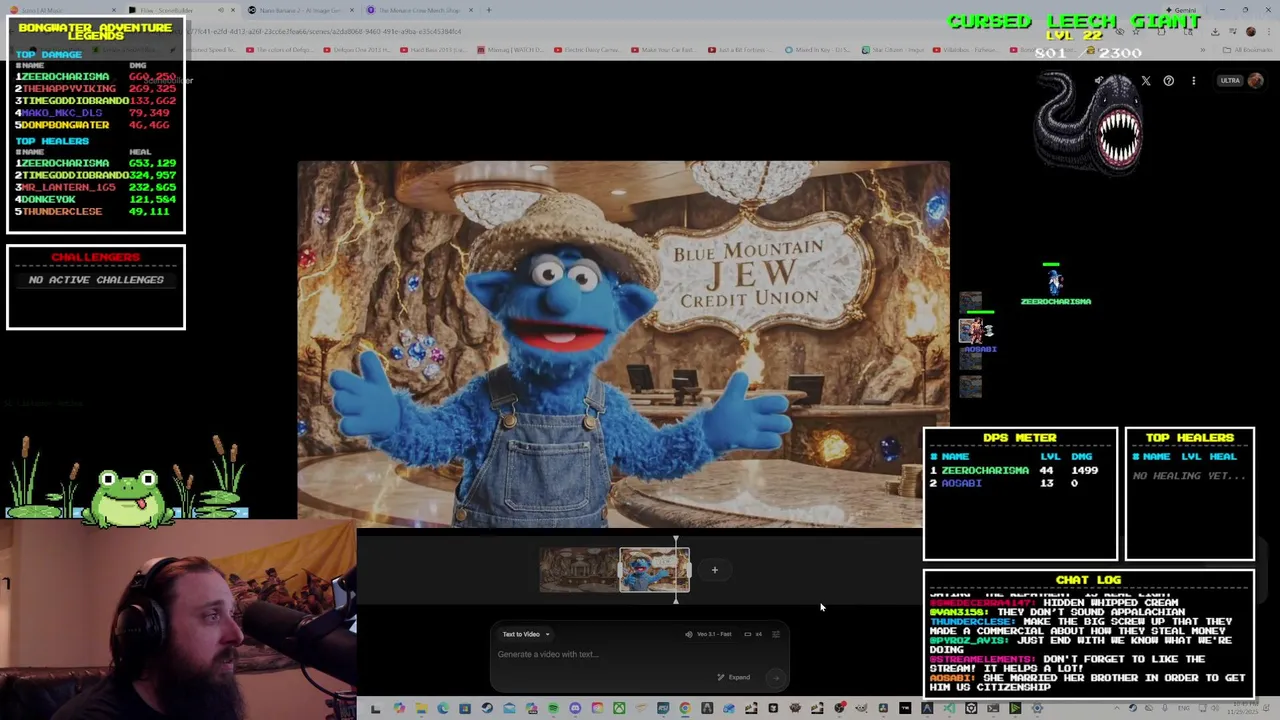Open the user profile avatar
The image size is (1280, 720).
[1256, 81]
